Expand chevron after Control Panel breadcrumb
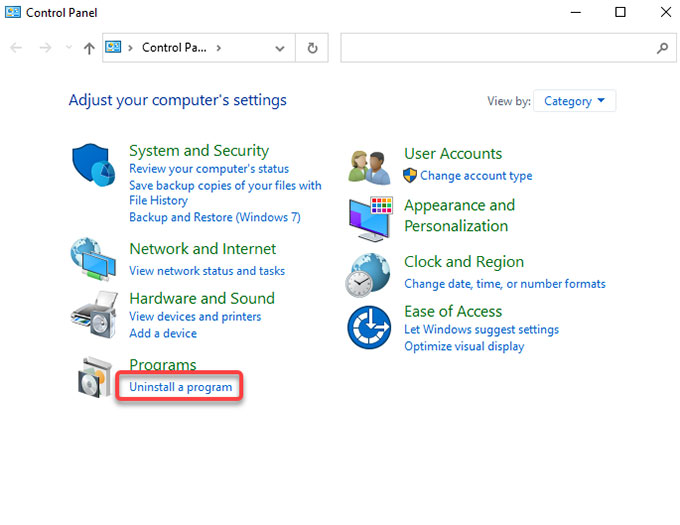 point(219,48)
